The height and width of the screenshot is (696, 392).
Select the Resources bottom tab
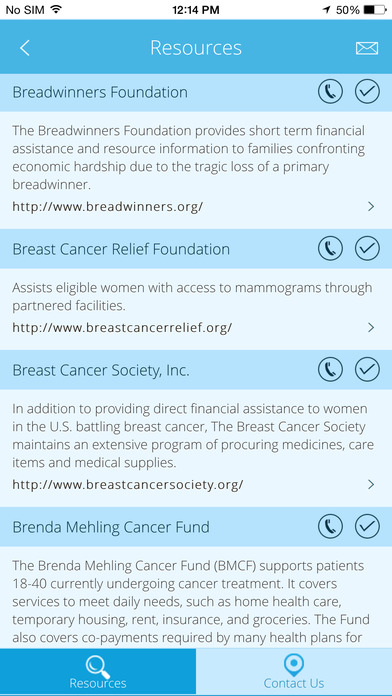pyautogui.click(x=98, y=671)
